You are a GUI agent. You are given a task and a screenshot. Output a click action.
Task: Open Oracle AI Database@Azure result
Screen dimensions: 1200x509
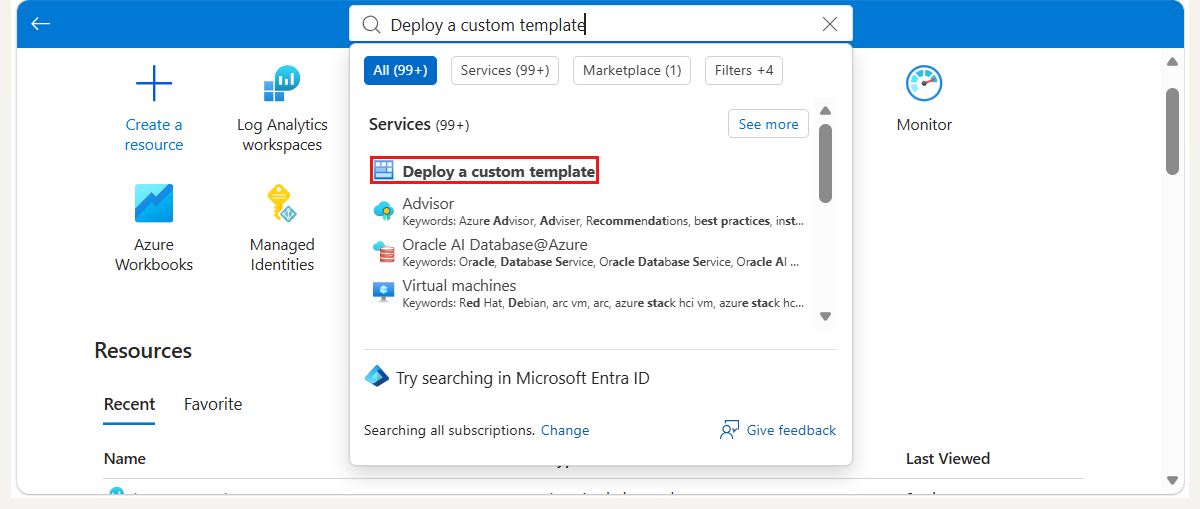[x=588, y=252]
